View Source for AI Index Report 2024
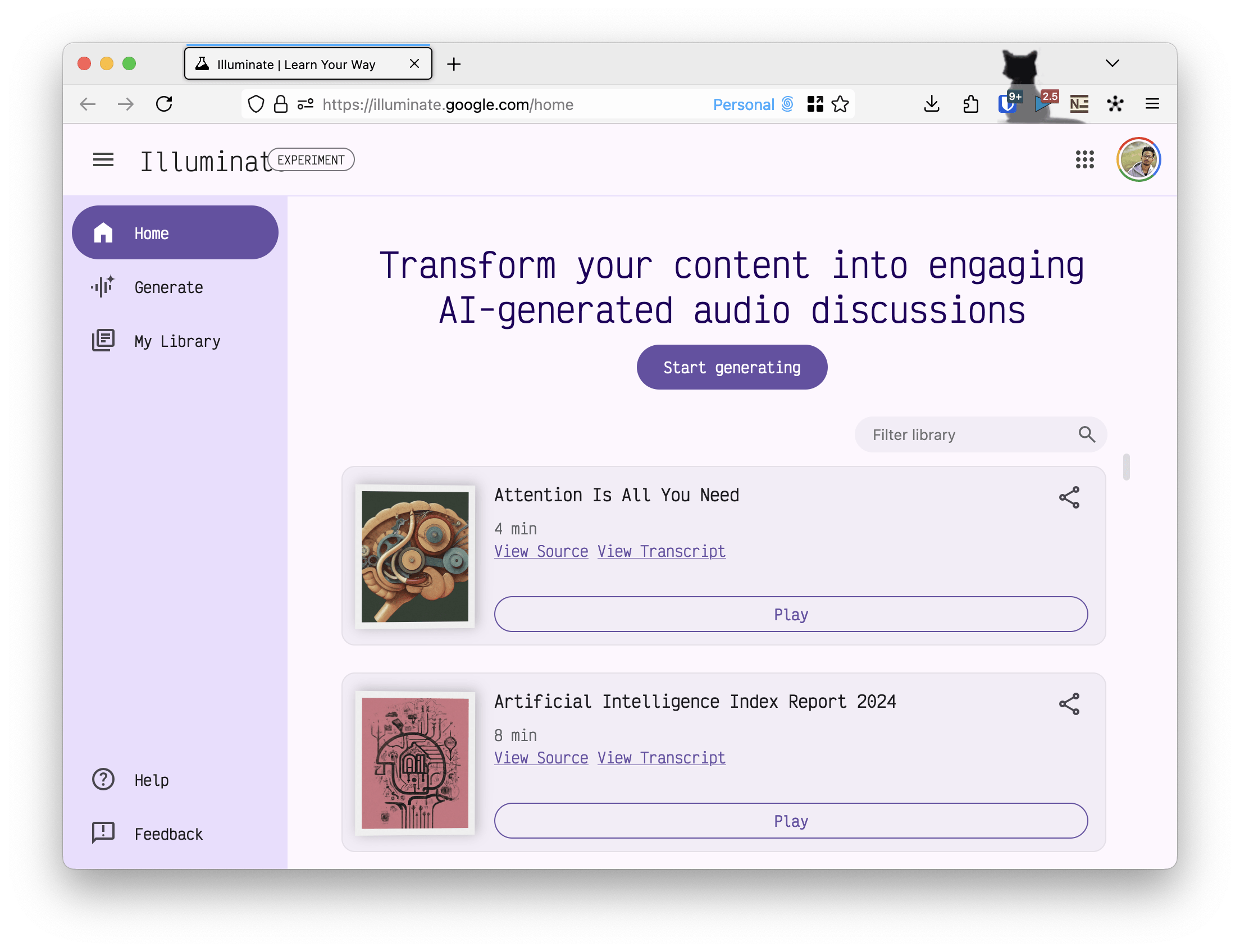The width and height of the screenshot is (1240, 952). pos(541,758)
